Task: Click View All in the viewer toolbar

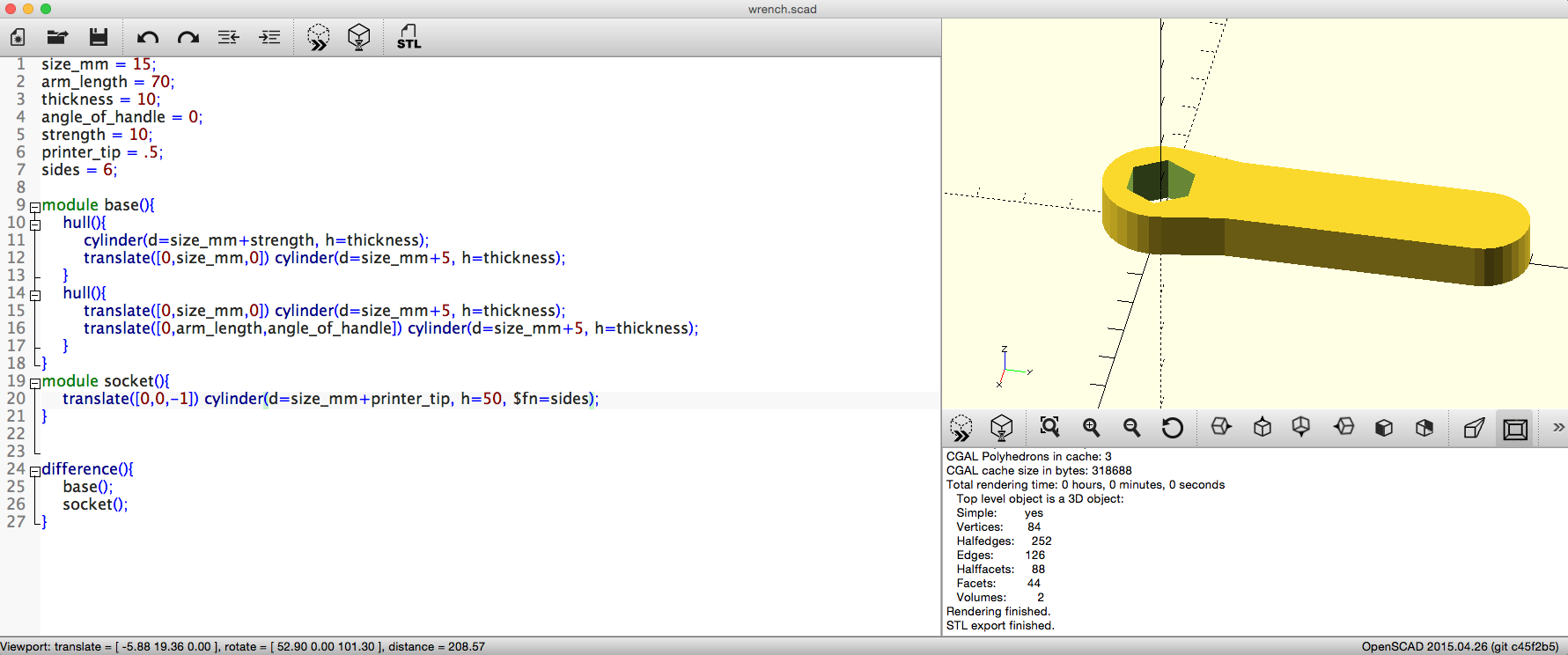Action: tap(1049, 428)
